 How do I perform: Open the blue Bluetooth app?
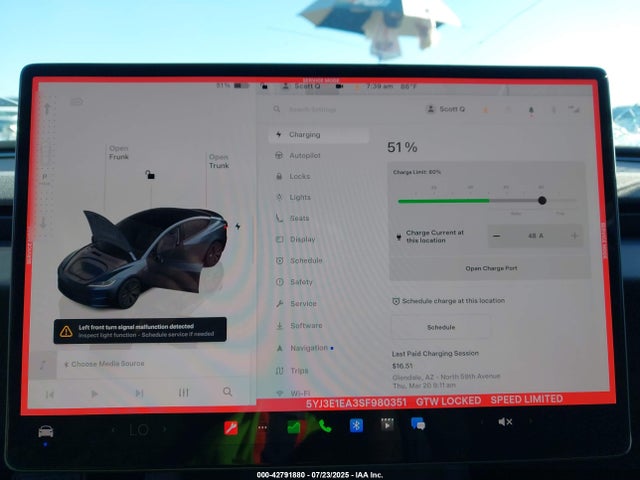tap(356, 425)
